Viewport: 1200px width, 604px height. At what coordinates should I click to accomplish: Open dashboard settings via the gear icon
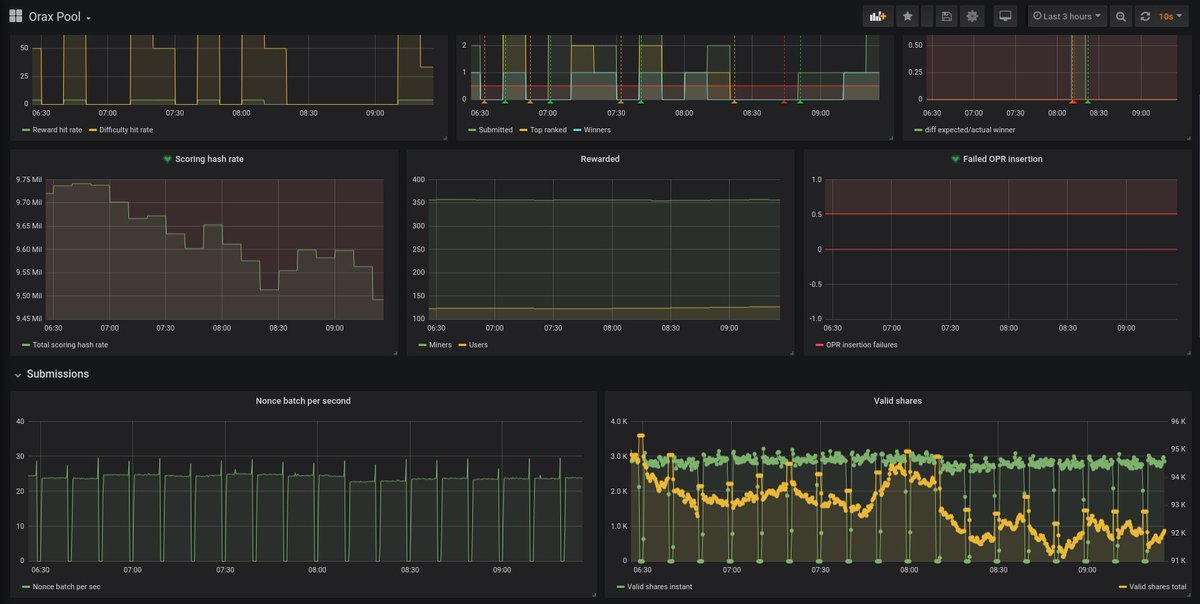972,16
